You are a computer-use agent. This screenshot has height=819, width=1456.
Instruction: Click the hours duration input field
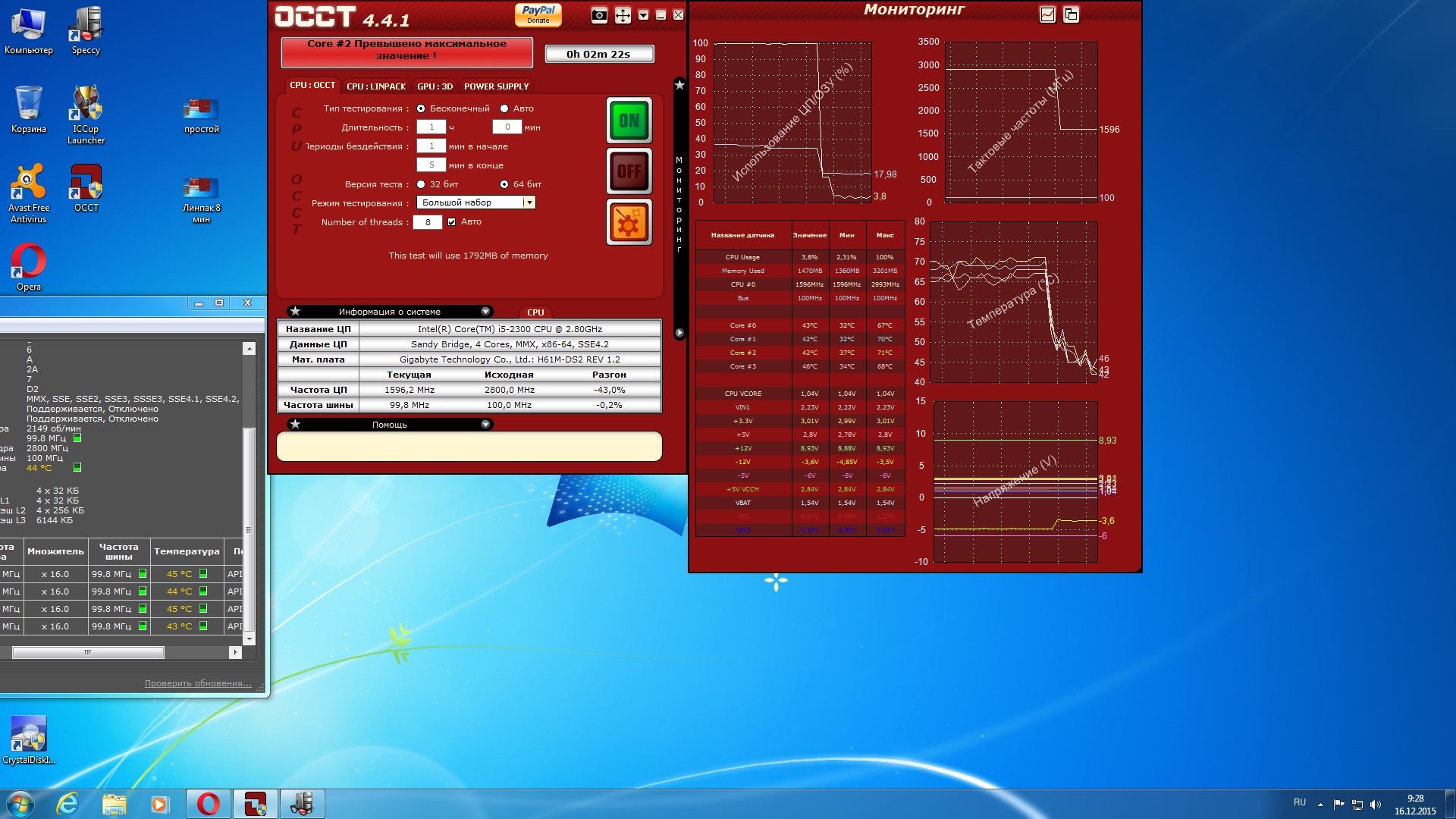pos(431,127)
